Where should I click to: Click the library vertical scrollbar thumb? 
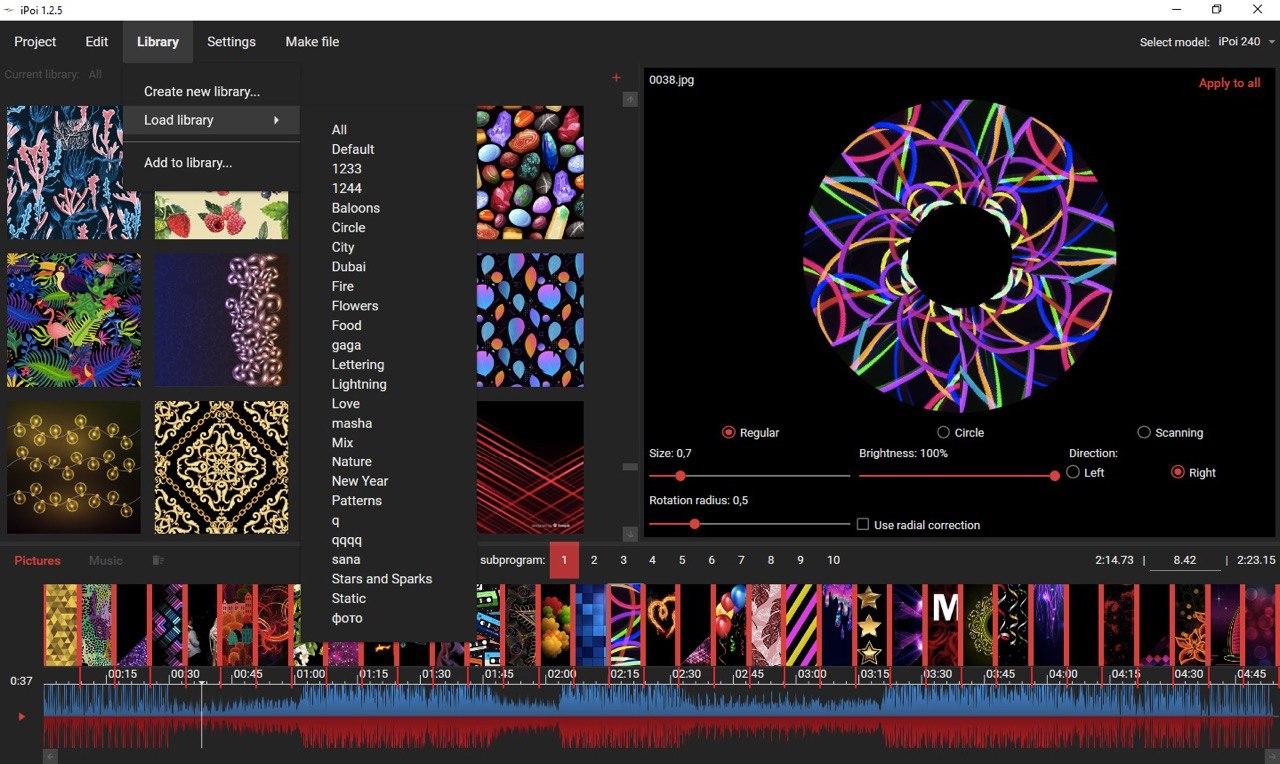630,467
